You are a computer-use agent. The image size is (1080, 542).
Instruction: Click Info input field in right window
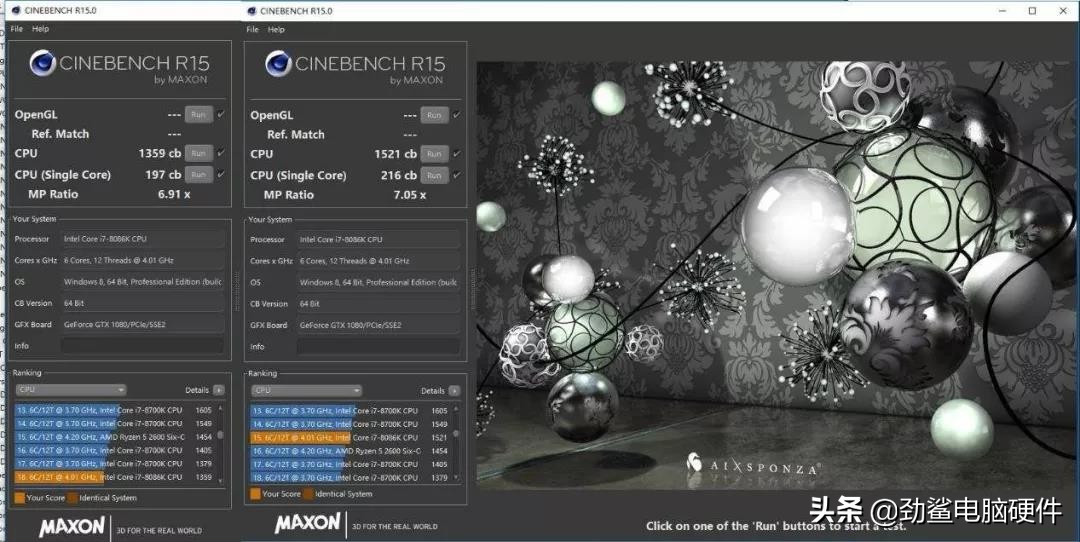click(x=378, y=346)
